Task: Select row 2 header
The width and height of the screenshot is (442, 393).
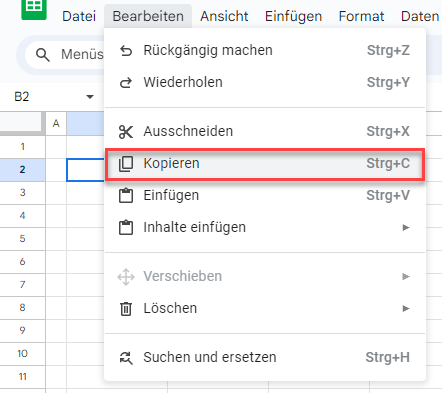Action: point(22,170)
